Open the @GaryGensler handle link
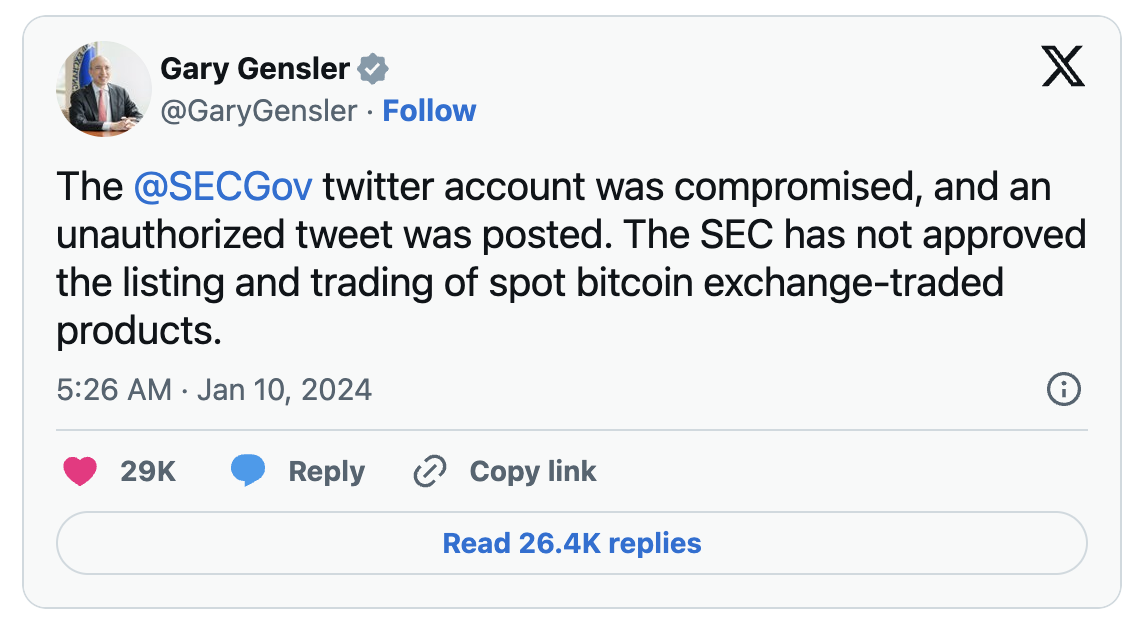Image resolution: width=1140 pixels, height=624 pixels. (258, 111)
